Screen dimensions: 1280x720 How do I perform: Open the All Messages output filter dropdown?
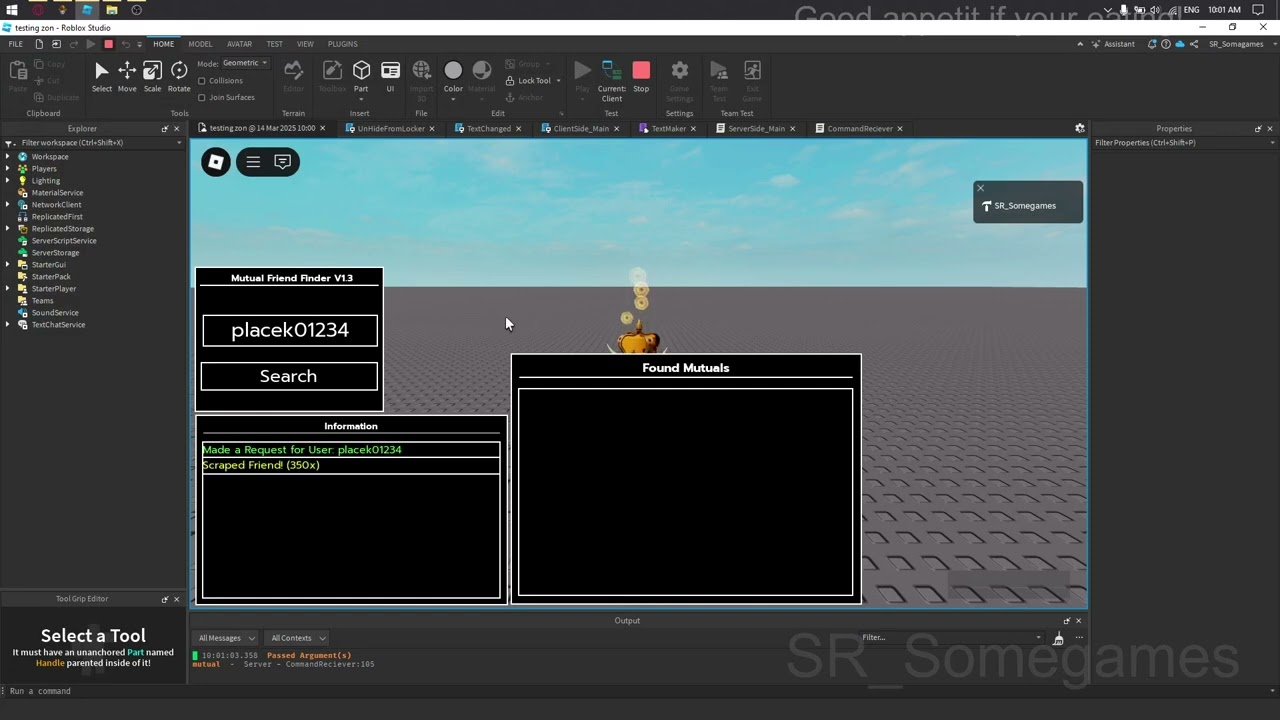pos(226,638)
